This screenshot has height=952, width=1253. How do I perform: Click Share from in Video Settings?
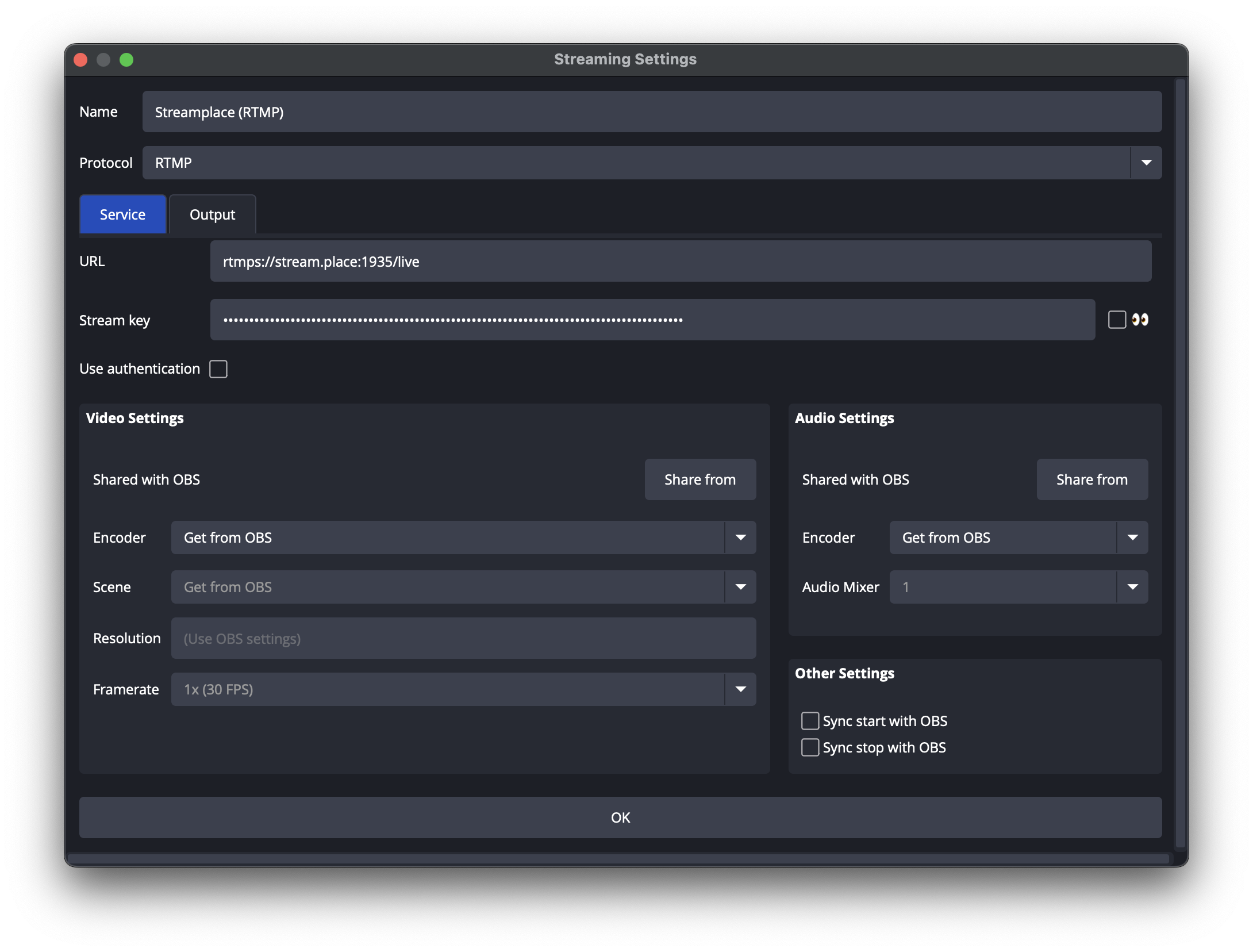tap(700, 479)
